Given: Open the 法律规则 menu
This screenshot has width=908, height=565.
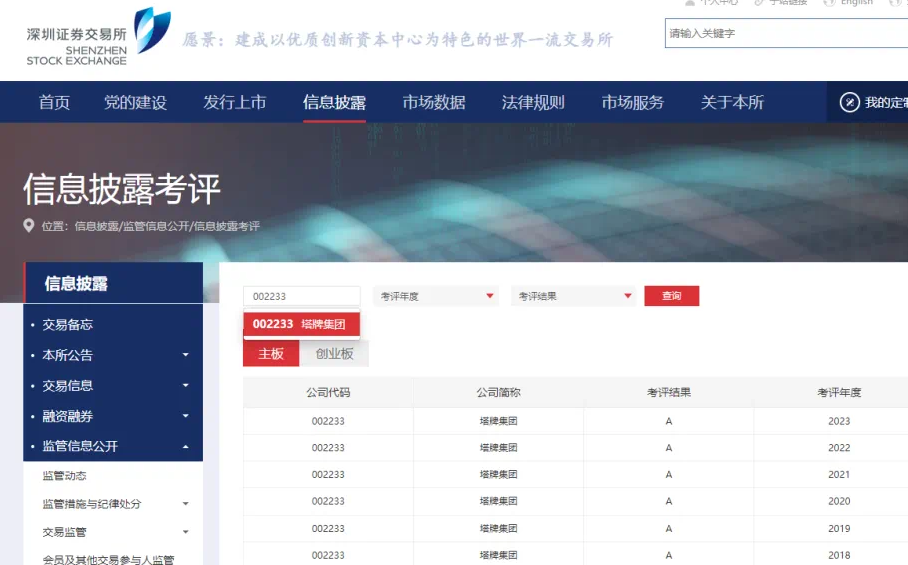Looking at the screenshot, I should pos(533,102).
